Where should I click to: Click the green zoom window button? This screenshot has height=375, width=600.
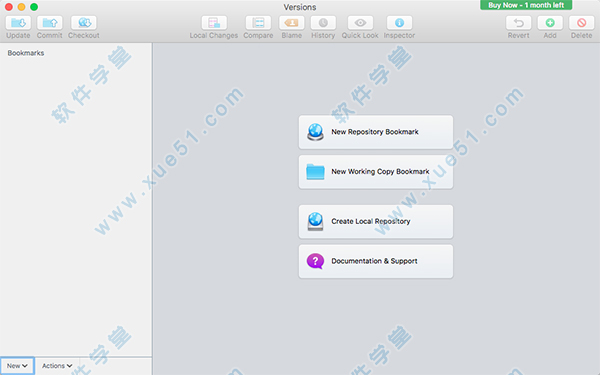[x=34, y=7]
